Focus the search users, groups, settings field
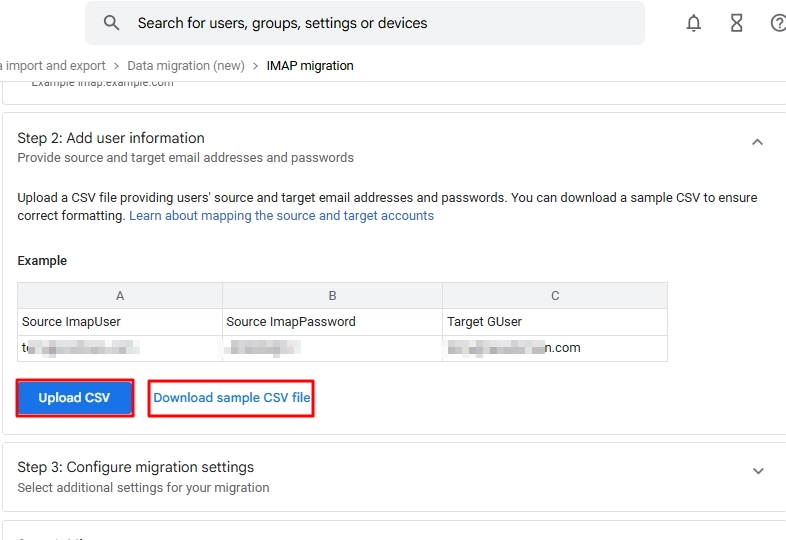 click(364, 23)
